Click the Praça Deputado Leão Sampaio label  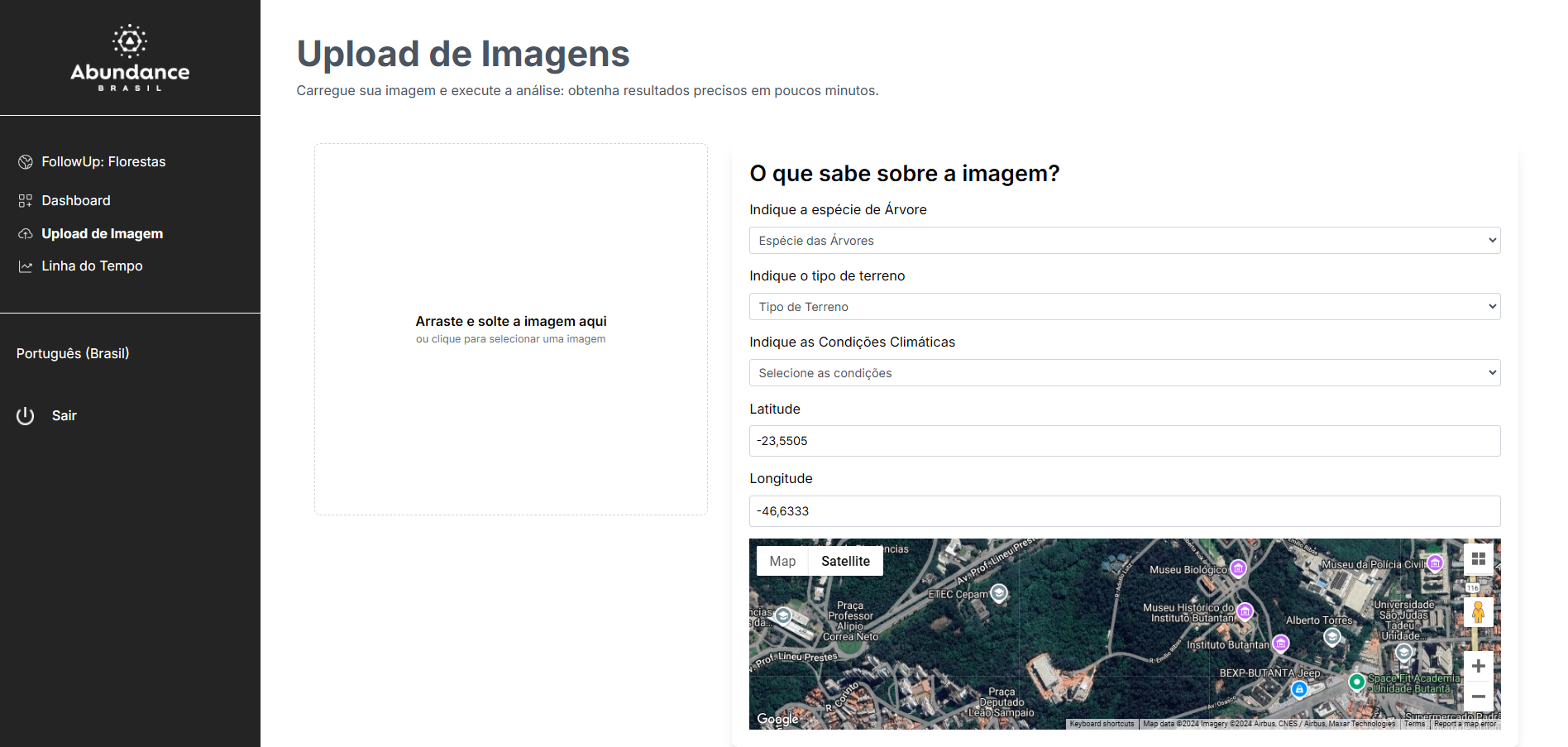pyautogui.click(x=1002, y=702)
